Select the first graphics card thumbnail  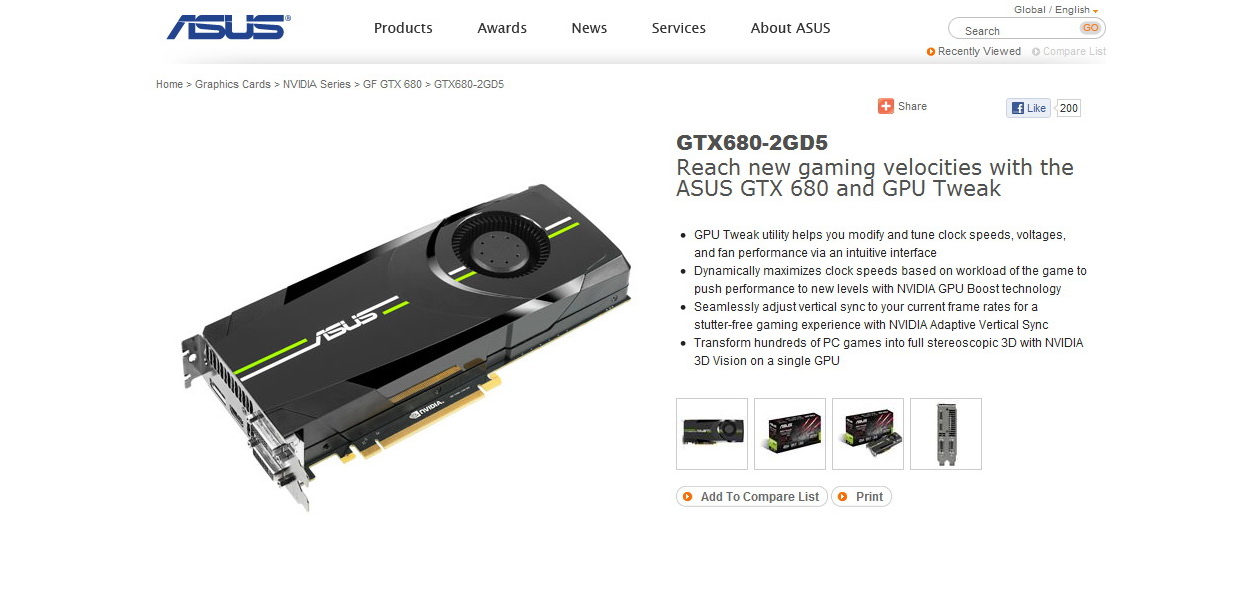coord(712,434)
